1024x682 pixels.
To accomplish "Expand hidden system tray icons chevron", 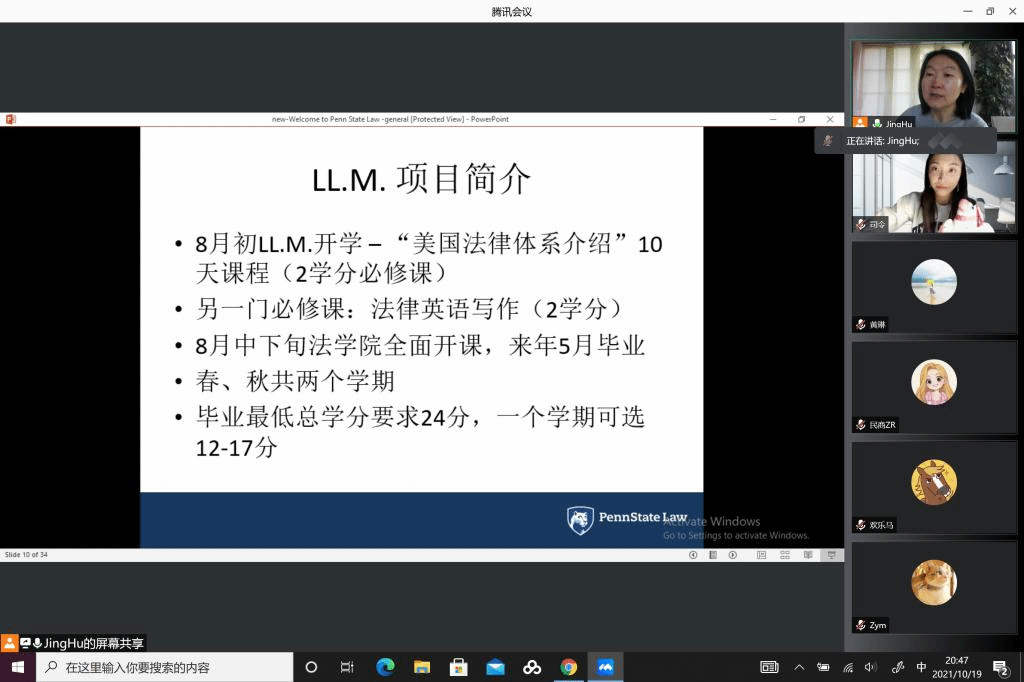I will [799, 667].
